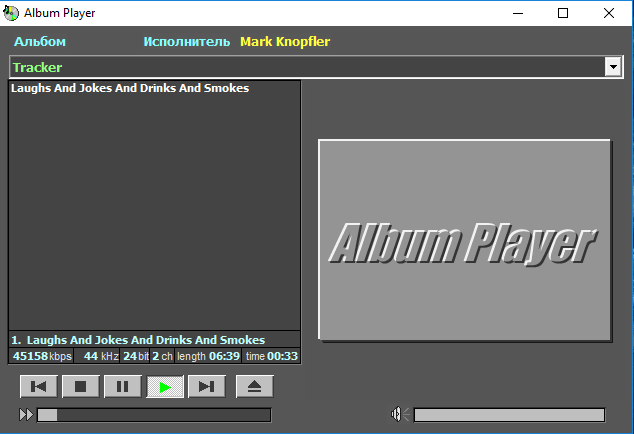Minimize the Album Player window

click(518, 13)
